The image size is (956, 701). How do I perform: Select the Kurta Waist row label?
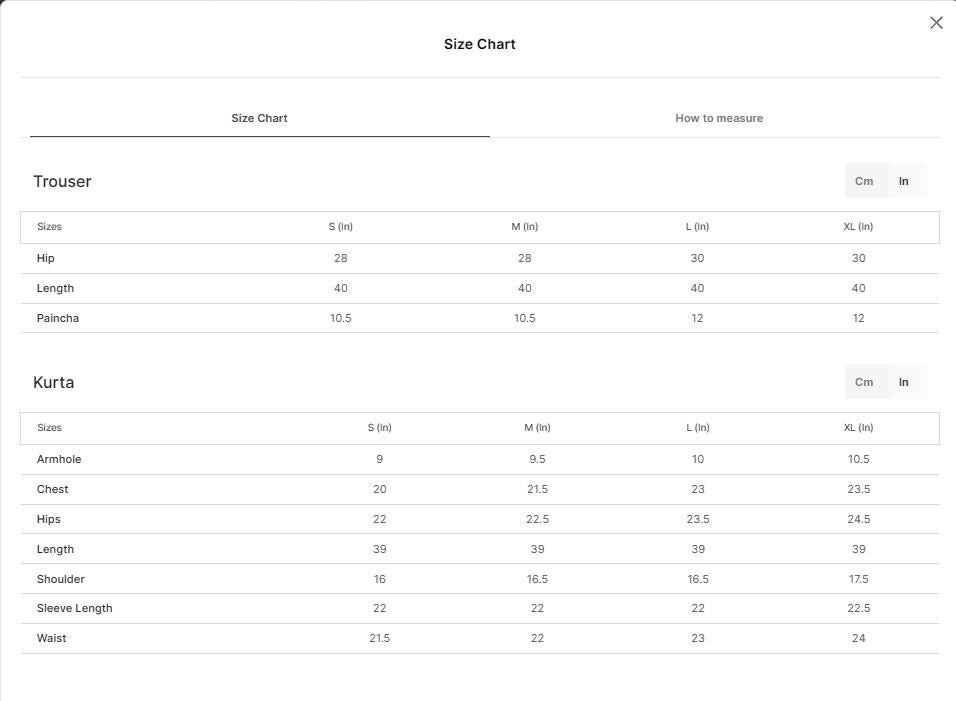[51, 638]
